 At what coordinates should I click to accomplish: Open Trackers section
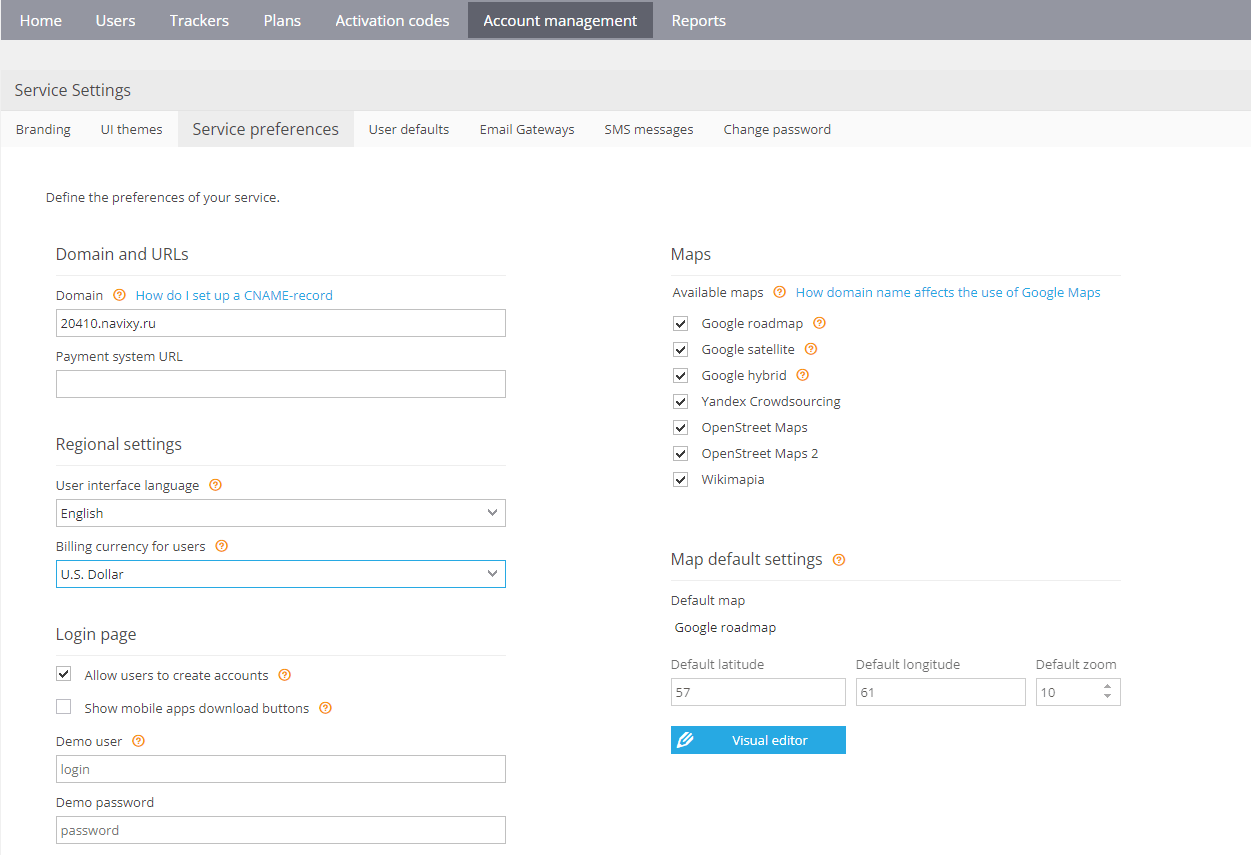pyautogui.click(x=199, y=20)
